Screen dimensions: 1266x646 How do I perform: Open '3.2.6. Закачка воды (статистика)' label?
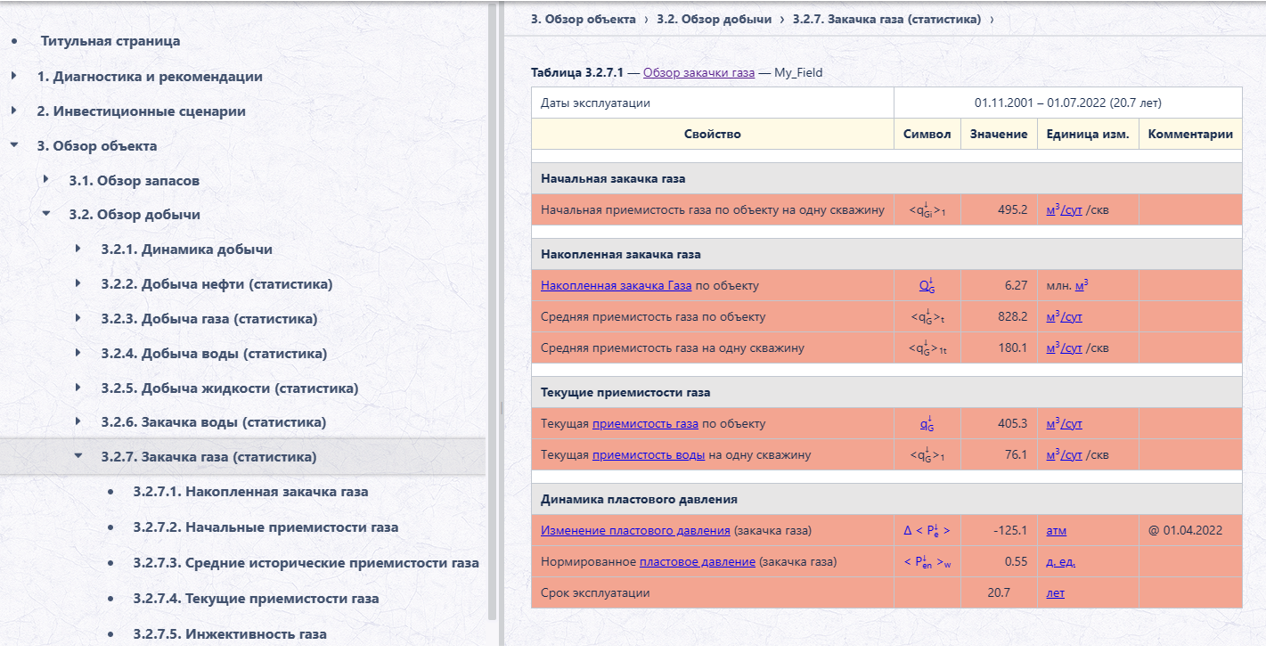[x=213, y=422]
